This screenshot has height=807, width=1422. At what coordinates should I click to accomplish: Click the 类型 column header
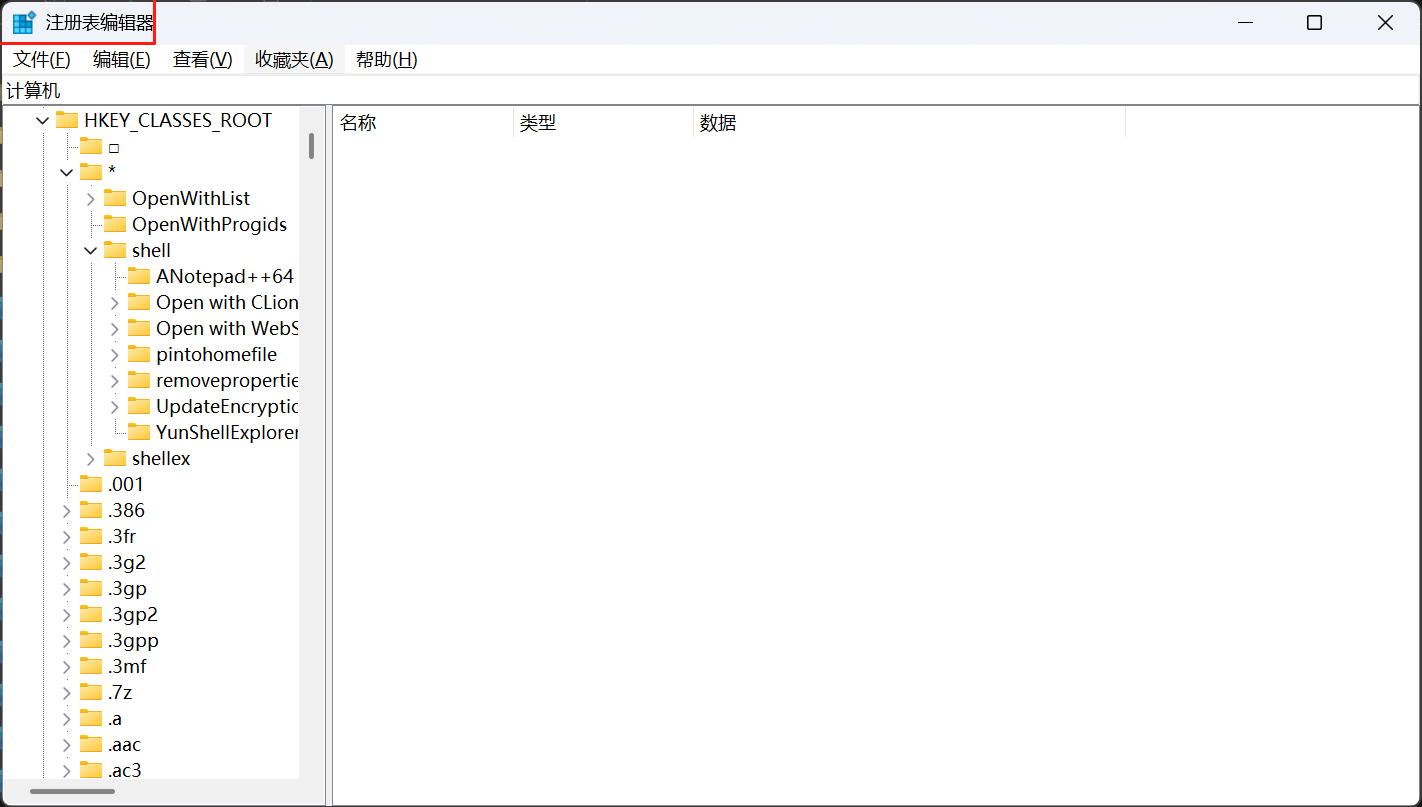point(603,123)
